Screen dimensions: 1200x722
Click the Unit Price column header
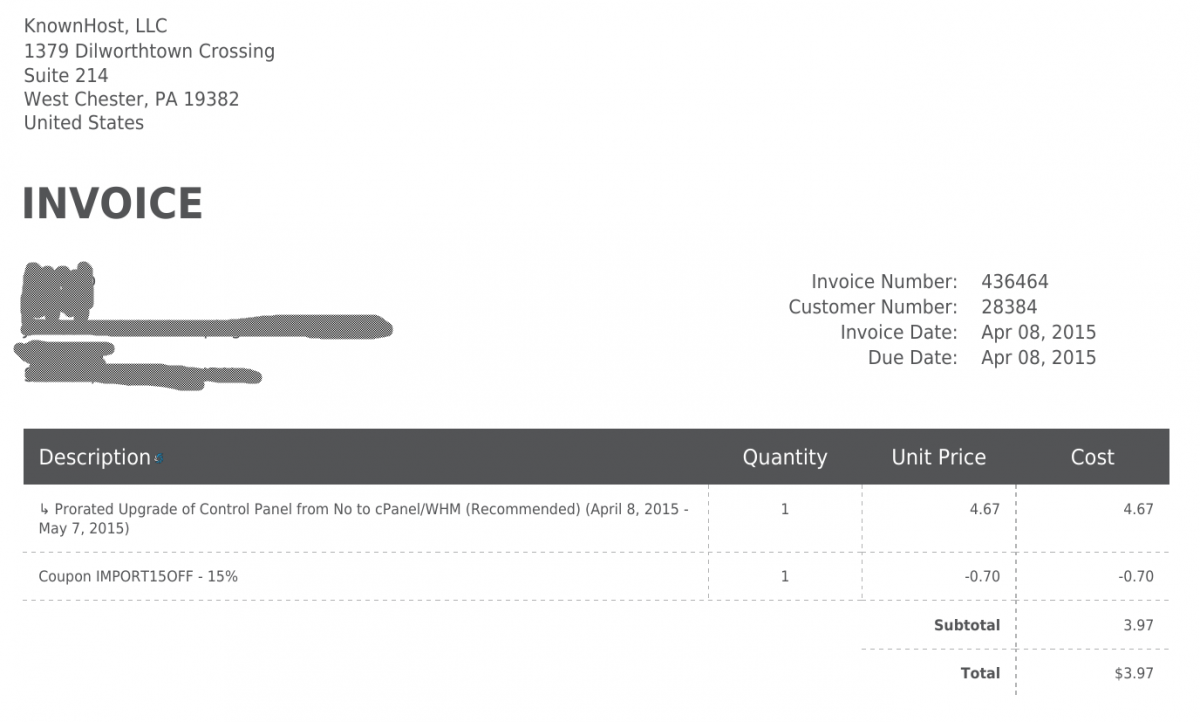point(938,458)
